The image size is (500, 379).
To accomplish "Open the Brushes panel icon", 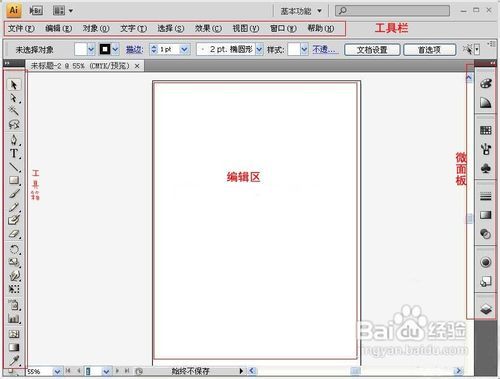I will point(485,149).
